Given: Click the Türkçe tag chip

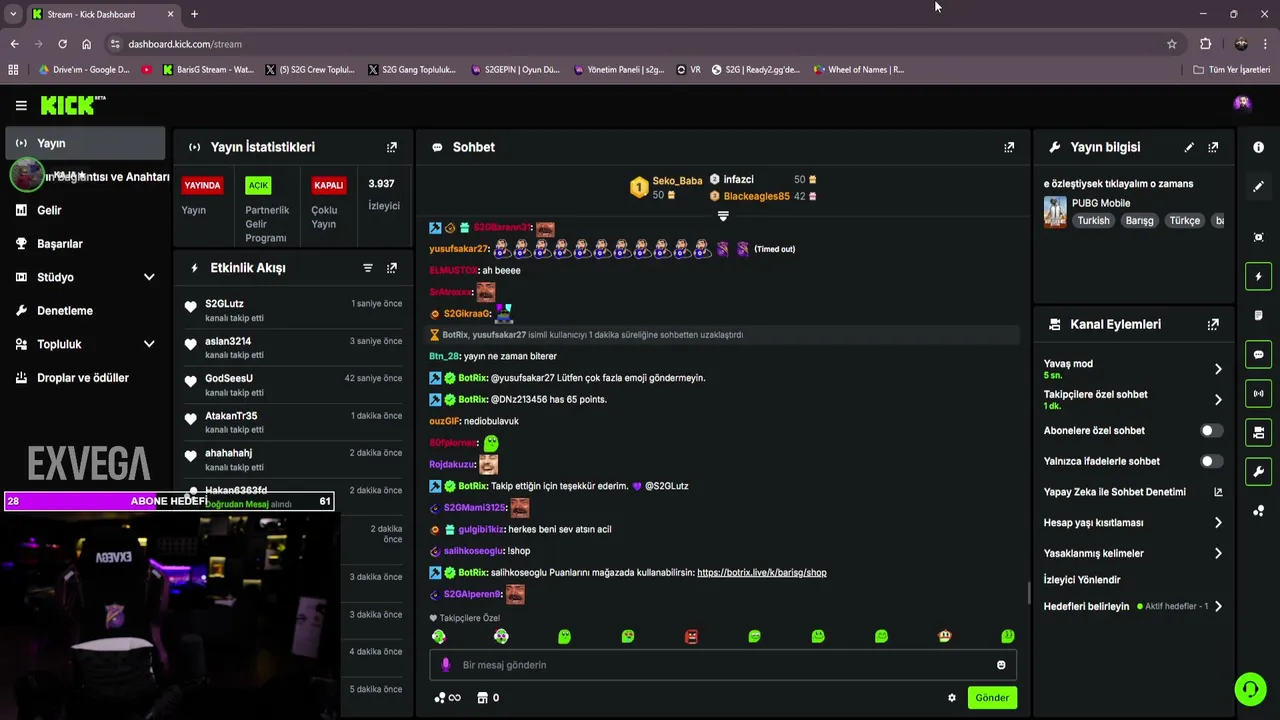Looking at the screenshot, I should point(1184,221).
